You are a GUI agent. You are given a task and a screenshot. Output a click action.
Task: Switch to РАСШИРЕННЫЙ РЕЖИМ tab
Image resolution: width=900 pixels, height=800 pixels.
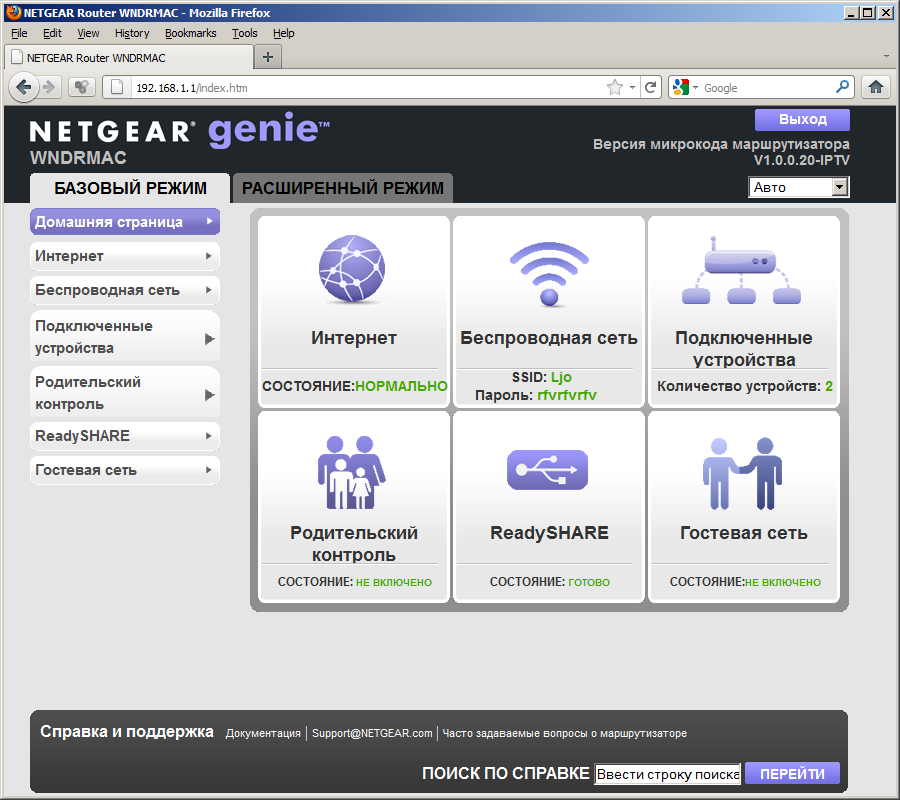[x=343, y=188]
